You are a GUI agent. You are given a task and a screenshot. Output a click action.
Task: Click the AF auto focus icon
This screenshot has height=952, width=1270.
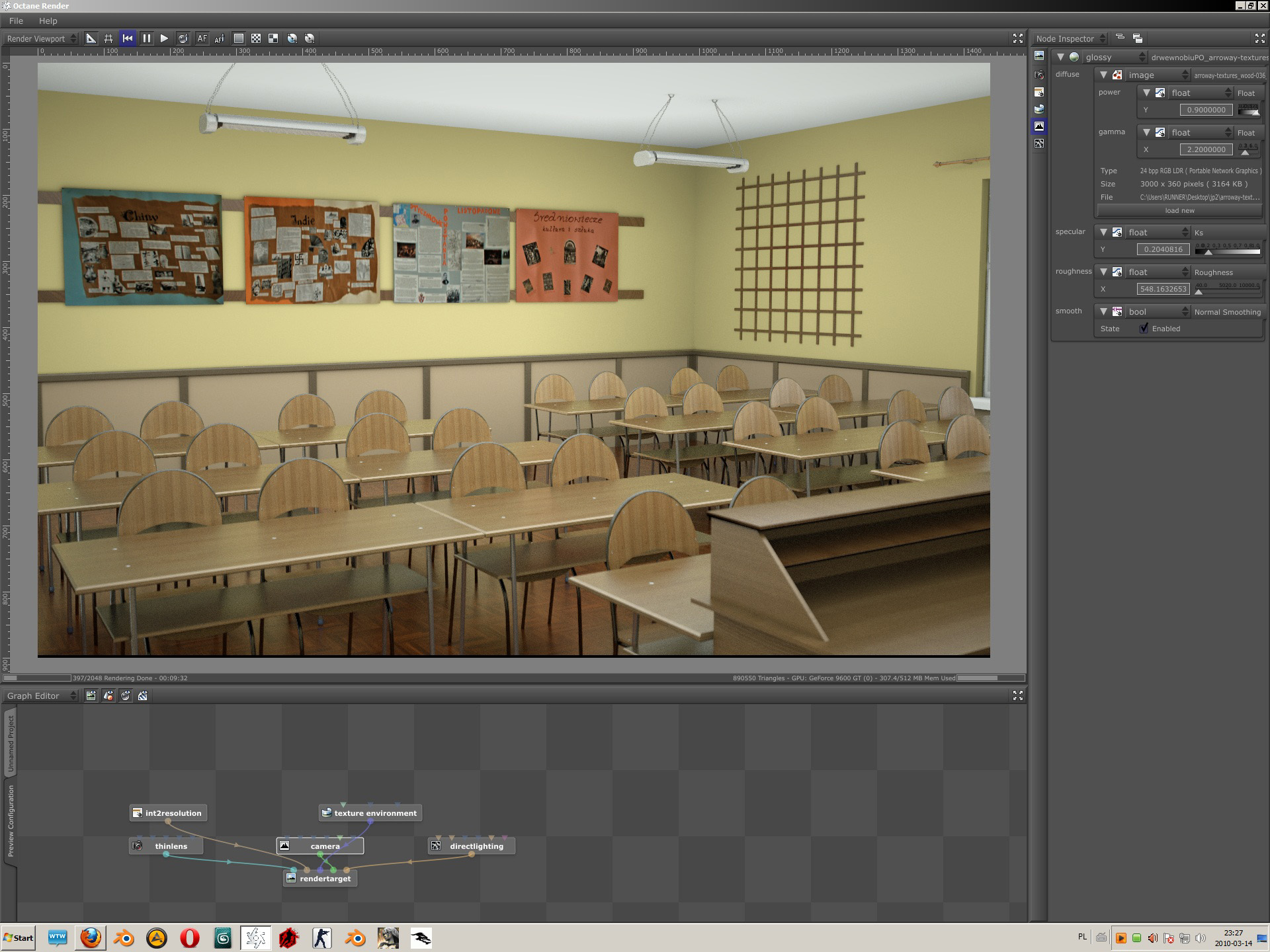click(x=202, y=38)
